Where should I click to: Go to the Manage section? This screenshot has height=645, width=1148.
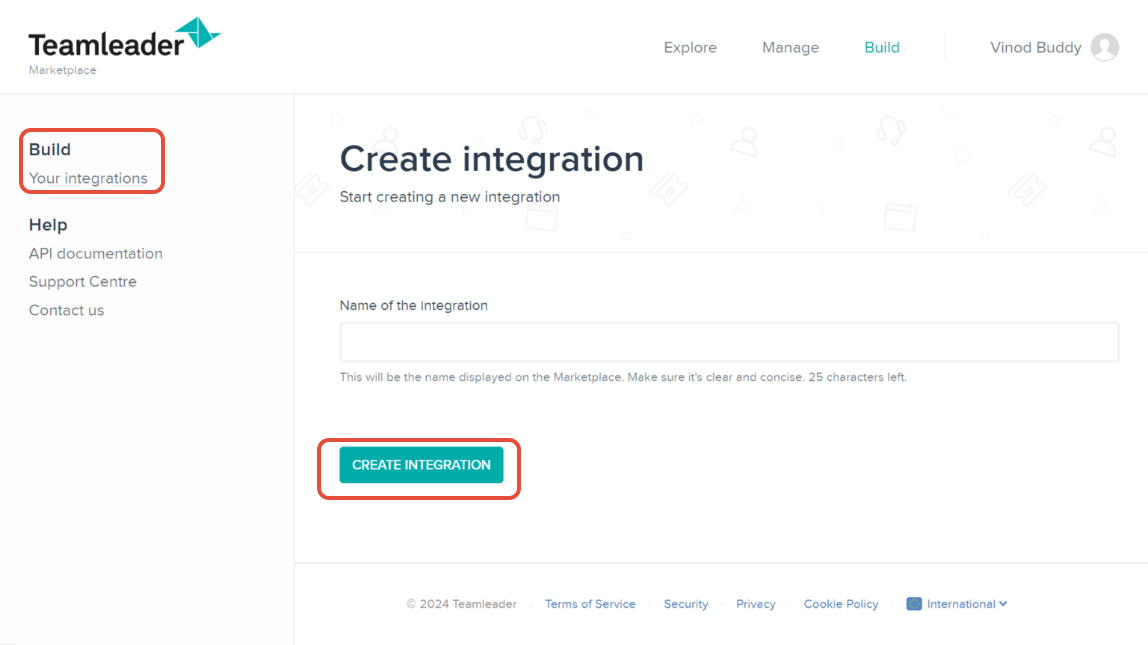pyautogui.click(x=790, y=47)
